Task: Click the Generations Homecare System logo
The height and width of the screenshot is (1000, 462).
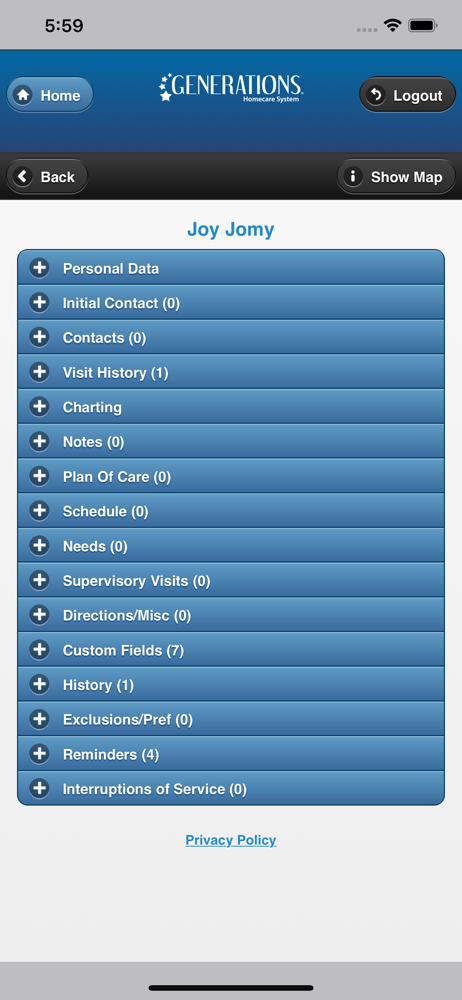Action: pos(231,88)
